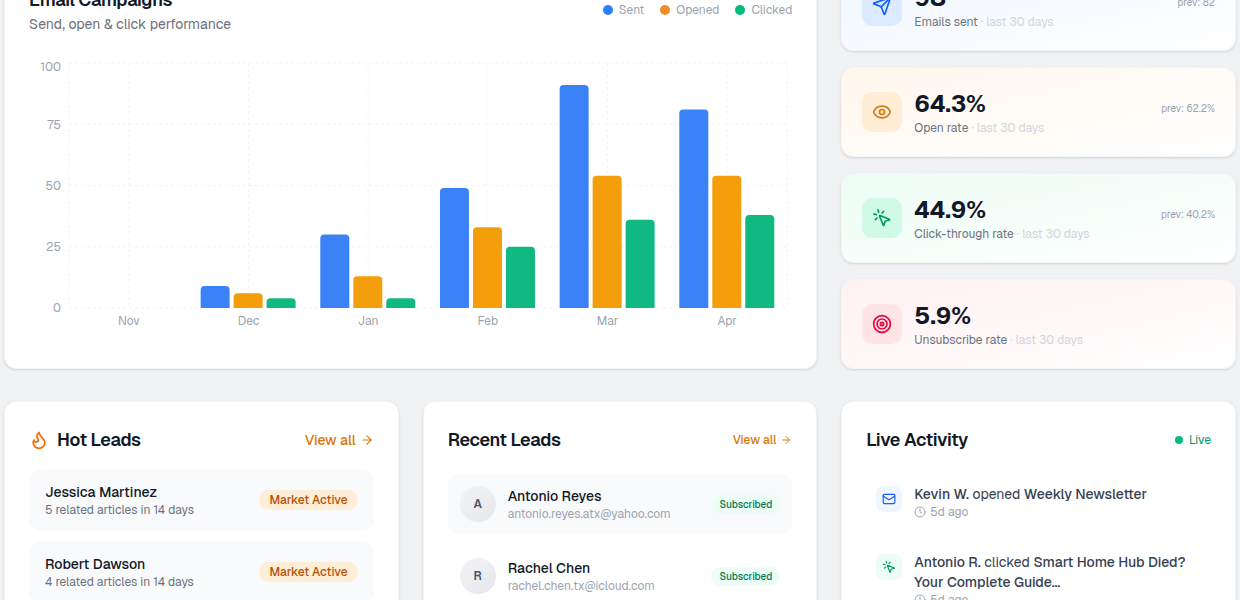
Task: Click the Live Activity heading
Action: [917, 440]
